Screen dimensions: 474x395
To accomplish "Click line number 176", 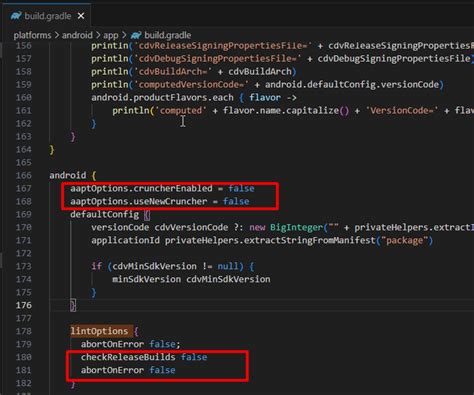I will pos(24,305).
